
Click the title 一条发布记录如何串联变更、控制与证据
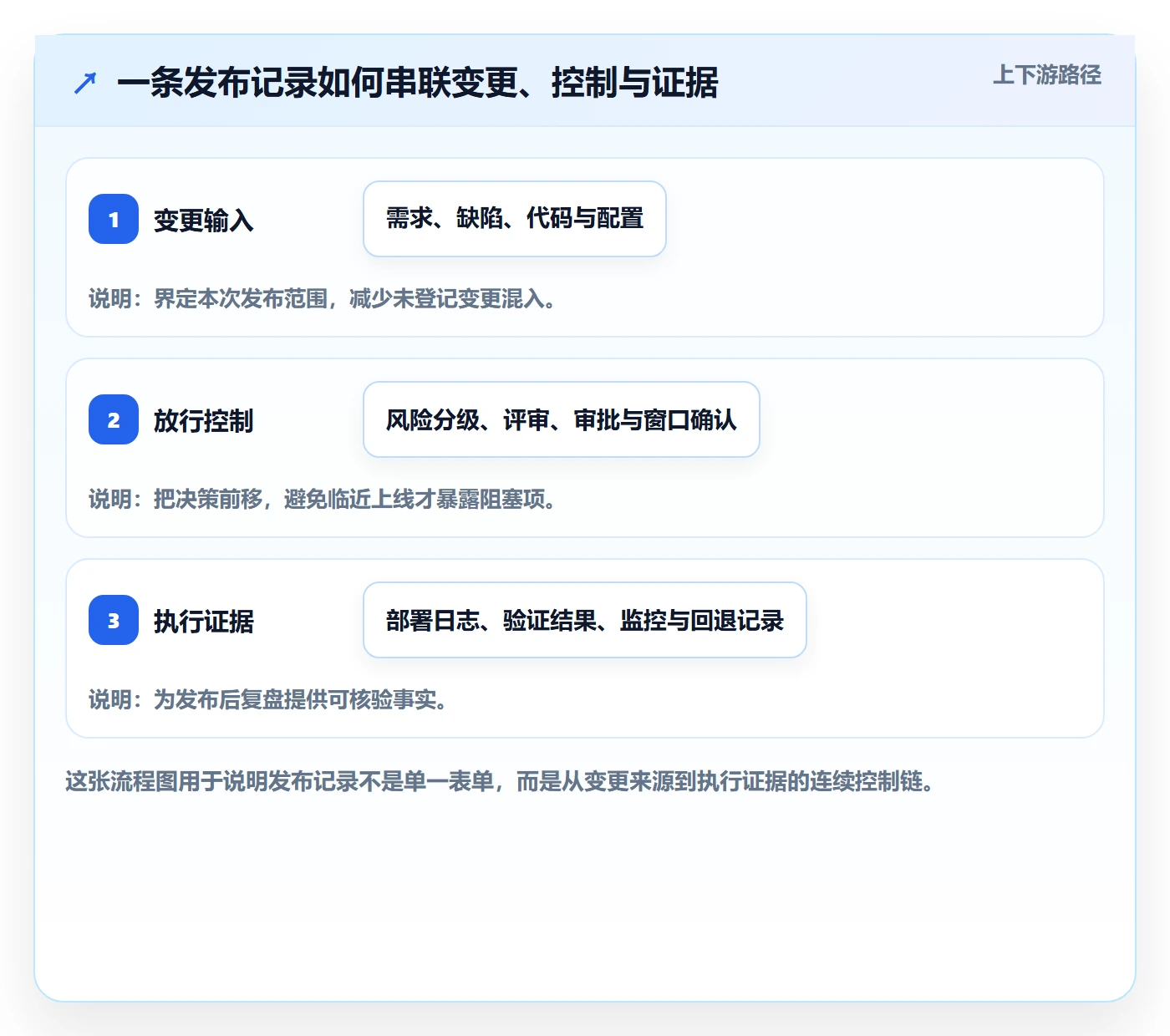point(418,83)
